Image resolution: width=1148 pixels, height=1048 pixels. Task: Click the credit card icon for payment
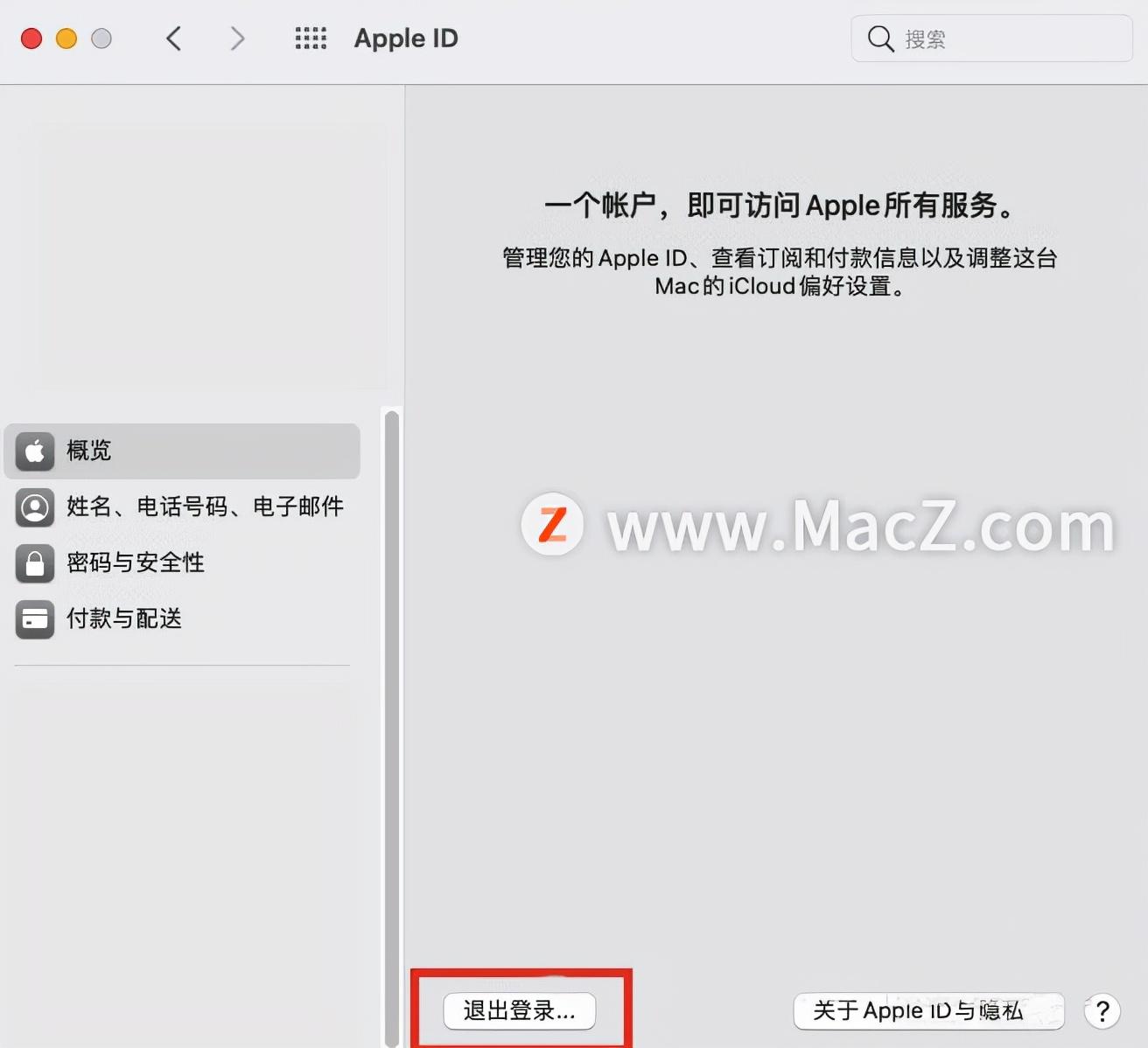pyautogui.click(x=35, y=619)
